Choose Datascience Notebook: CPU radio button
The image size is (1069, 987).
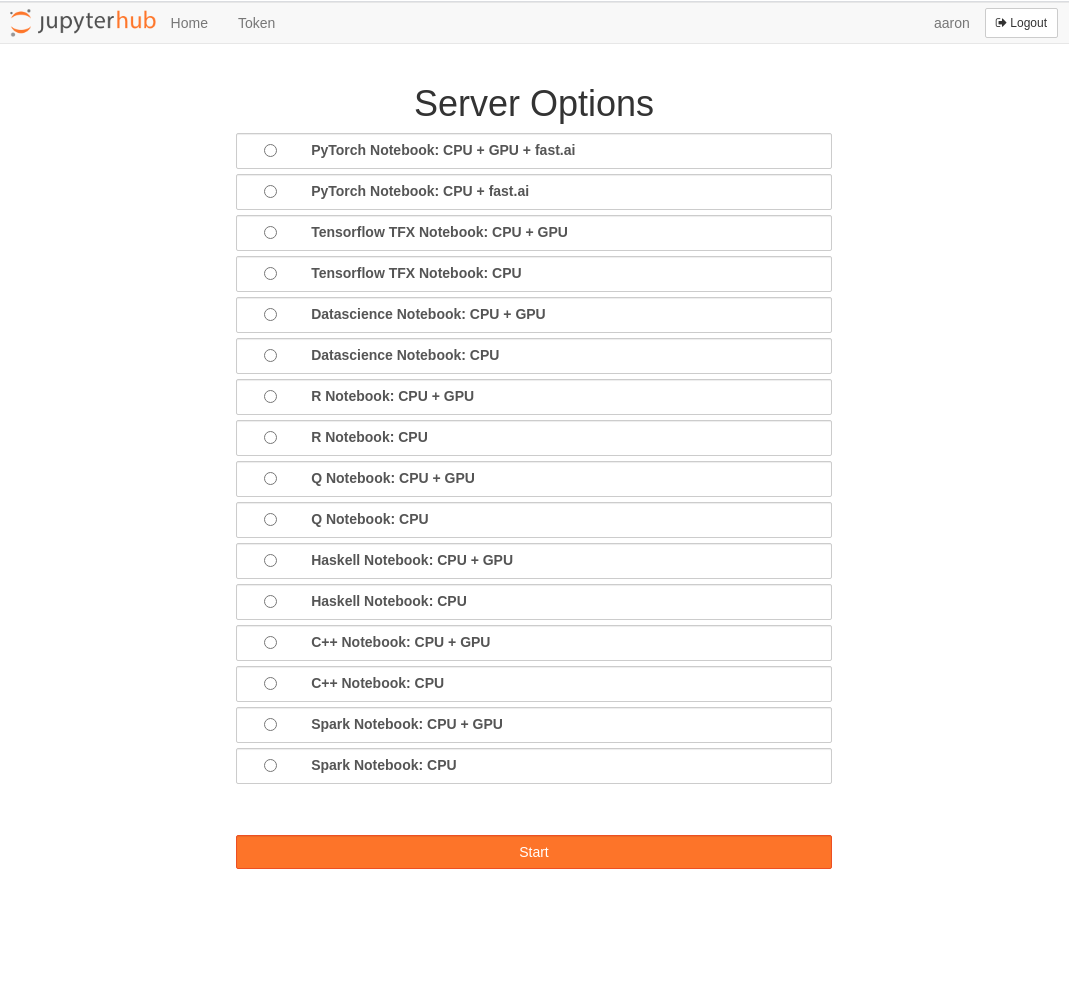[x=270, y=356]
